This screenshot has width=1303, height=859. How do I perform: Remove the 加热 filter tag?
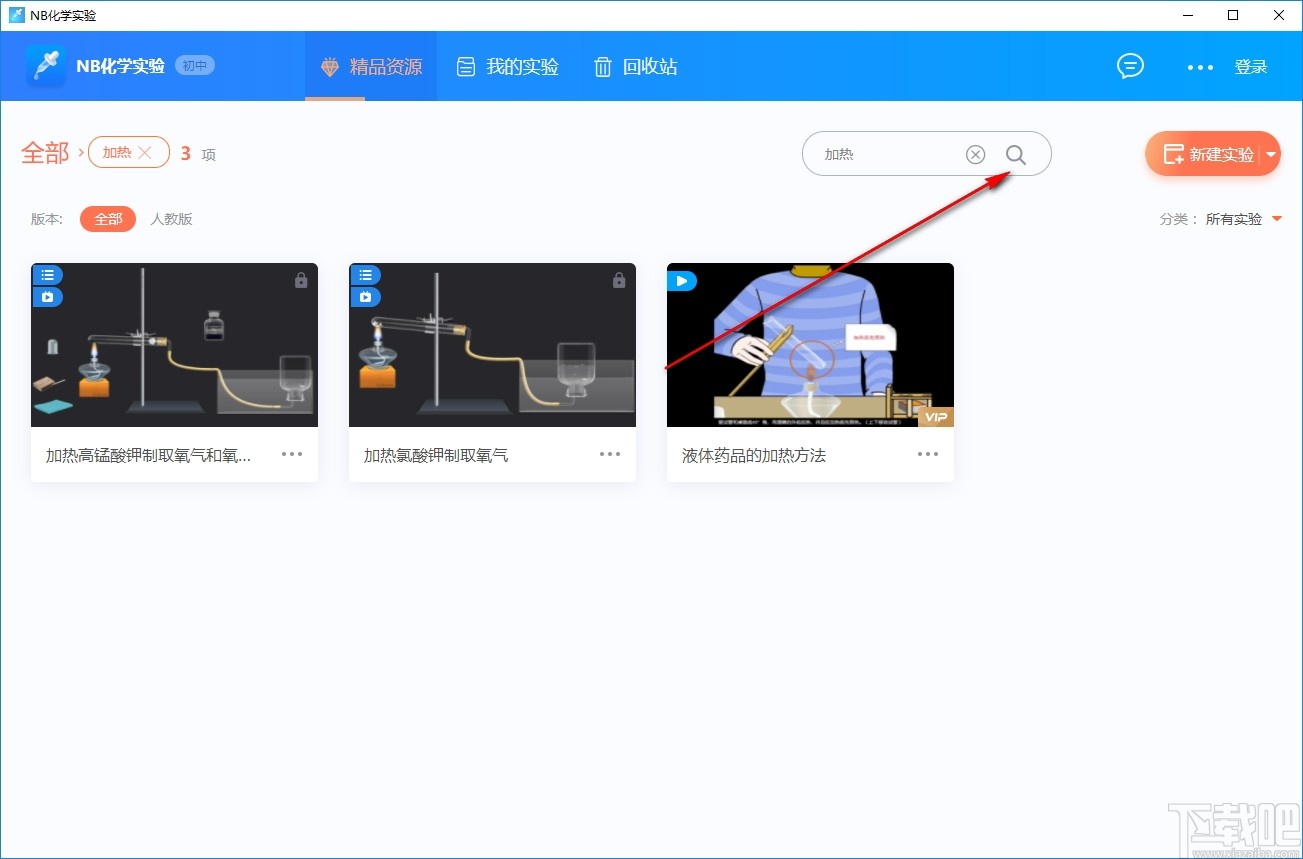coord(145,152)
